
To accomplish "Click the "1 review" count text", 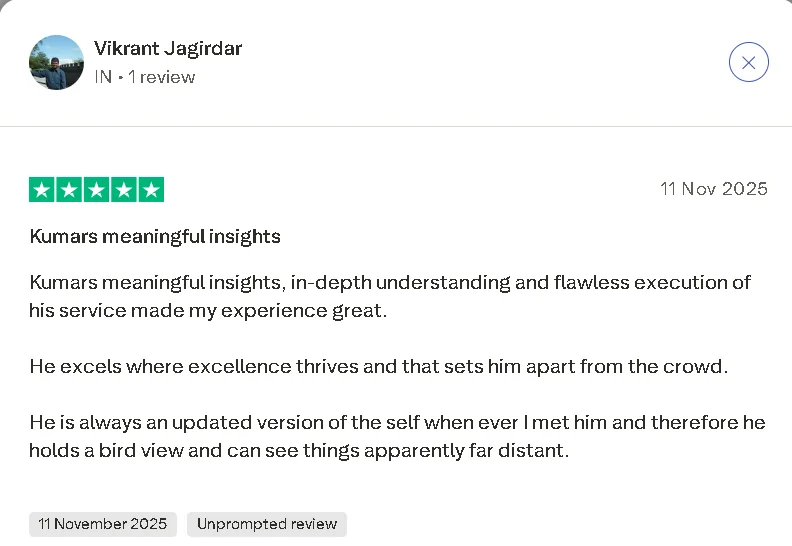I will coord(161,77).
